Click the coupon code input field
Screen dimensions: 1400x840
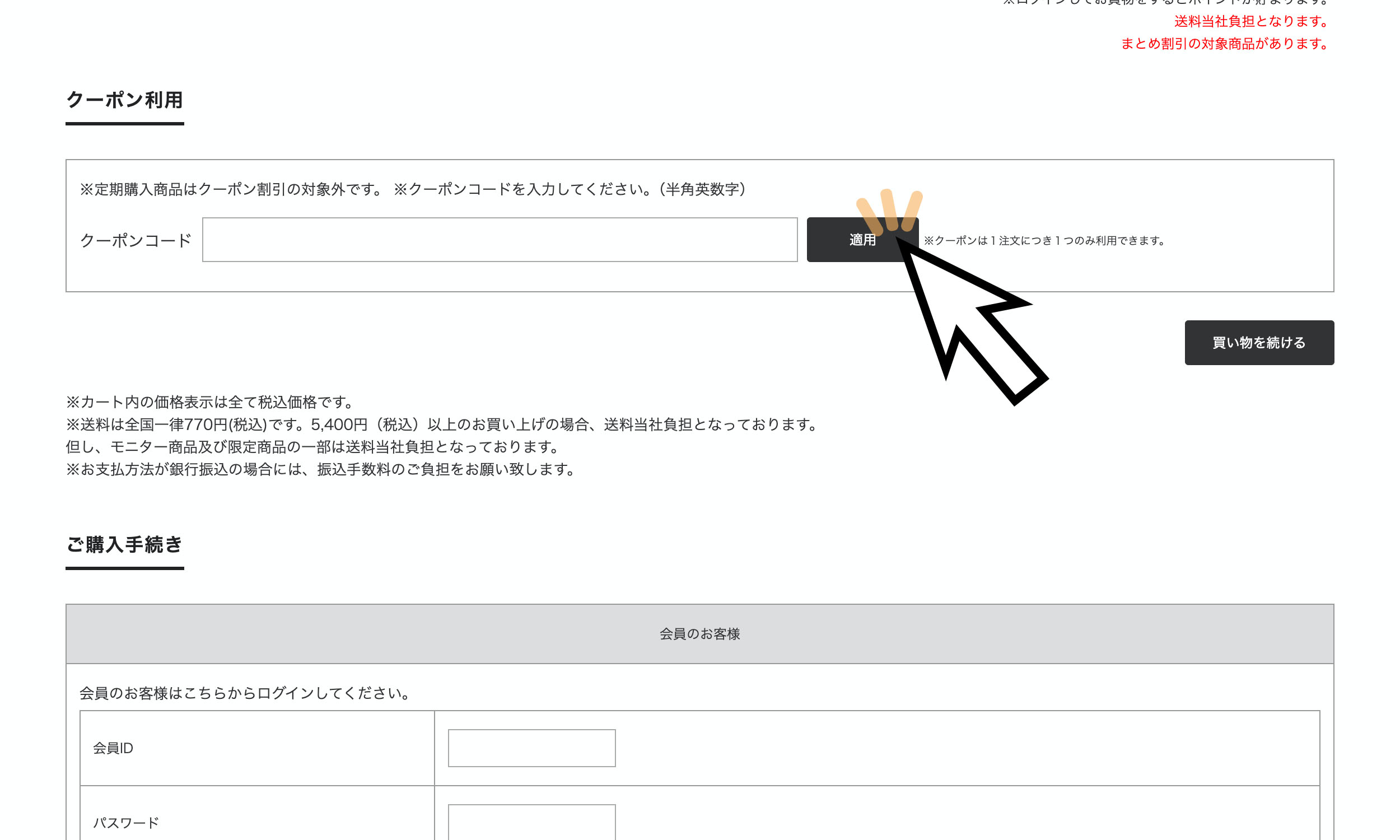coord(499,240)
